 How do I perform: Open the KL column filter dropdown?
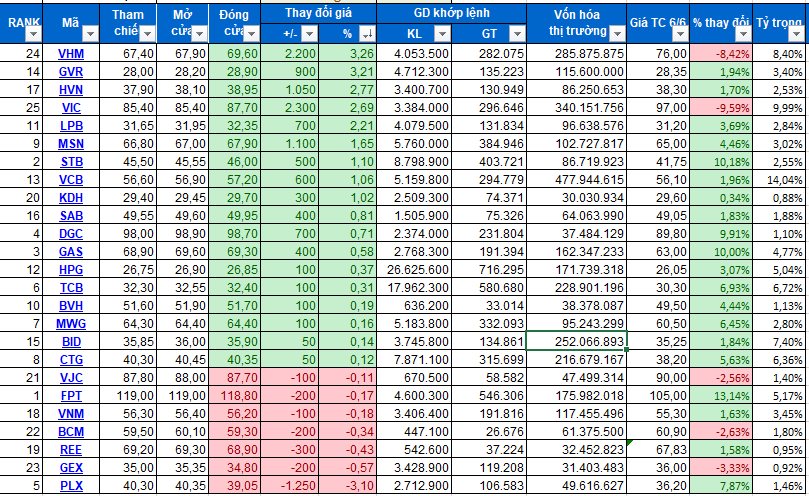coord(442,34)
